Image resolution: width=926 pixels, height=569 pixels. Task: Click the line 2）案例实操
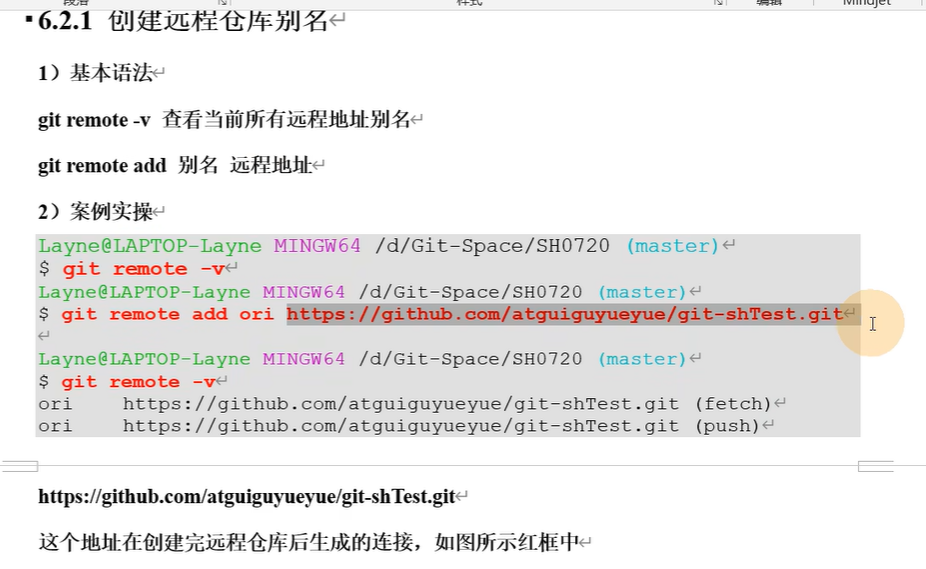[96, 212]
